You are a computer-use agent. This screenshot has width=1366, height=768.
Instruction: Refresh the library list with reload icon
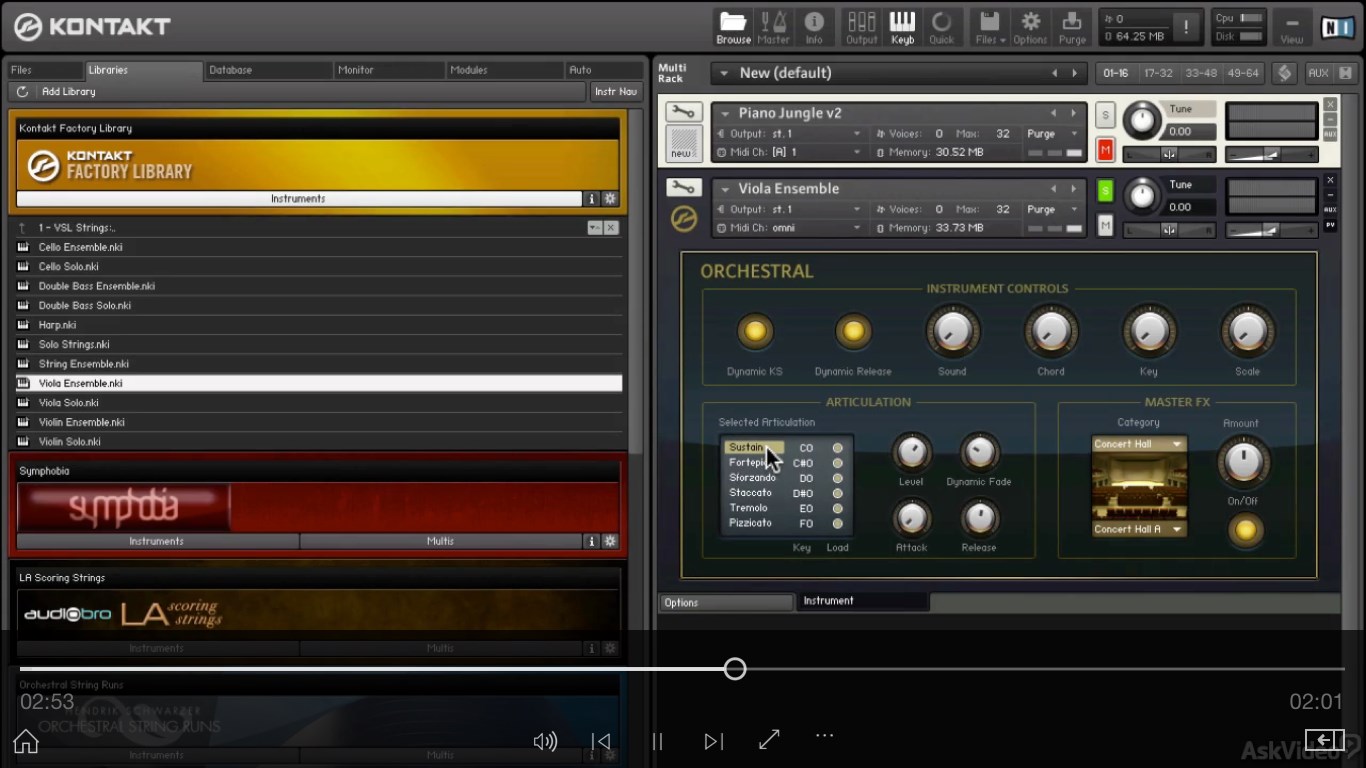click(x=23, y=92)
